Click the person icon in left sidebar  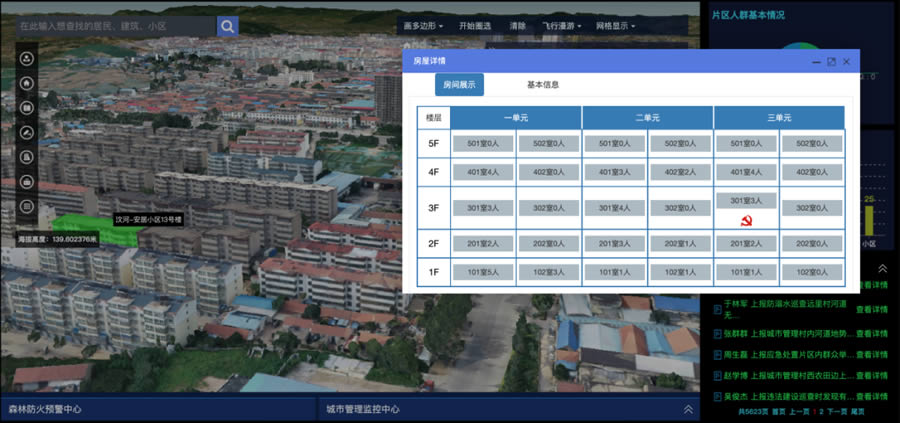[27, 58]
